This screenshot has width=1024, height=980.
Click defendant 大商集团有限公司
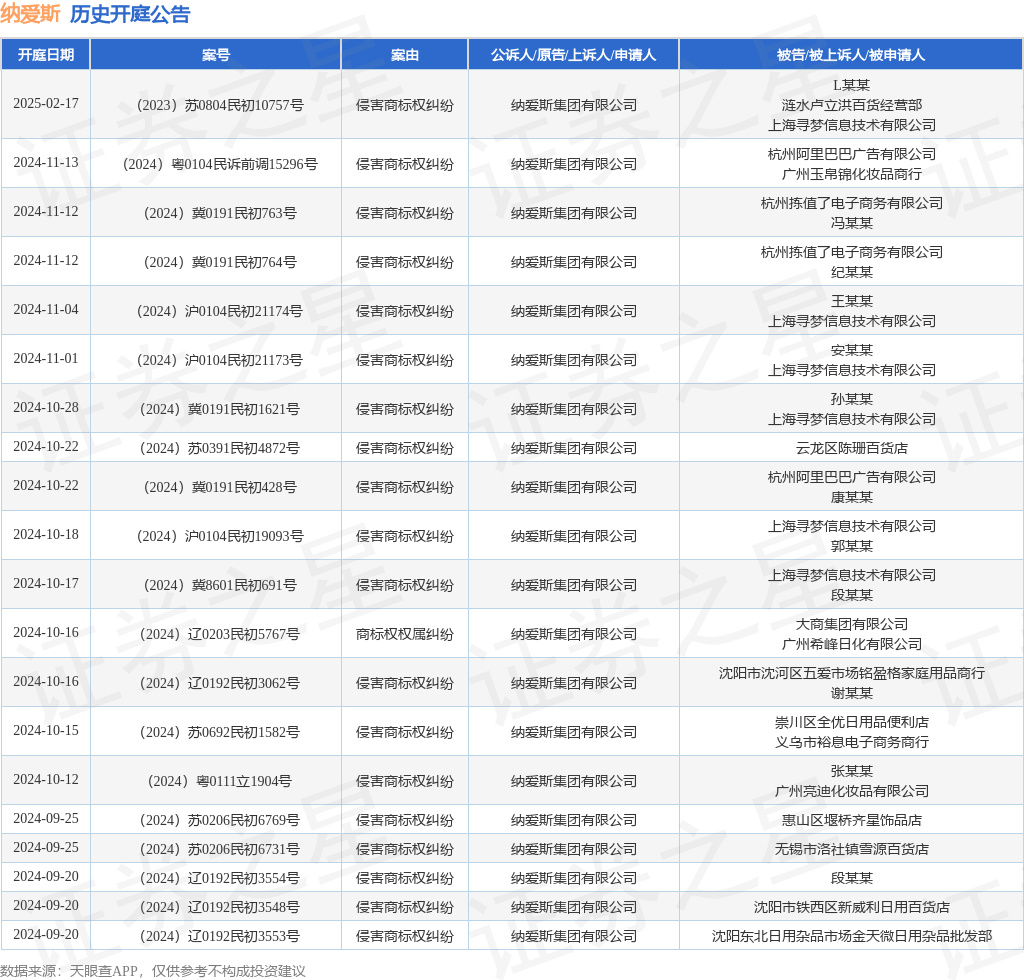(x=852, y=624)
